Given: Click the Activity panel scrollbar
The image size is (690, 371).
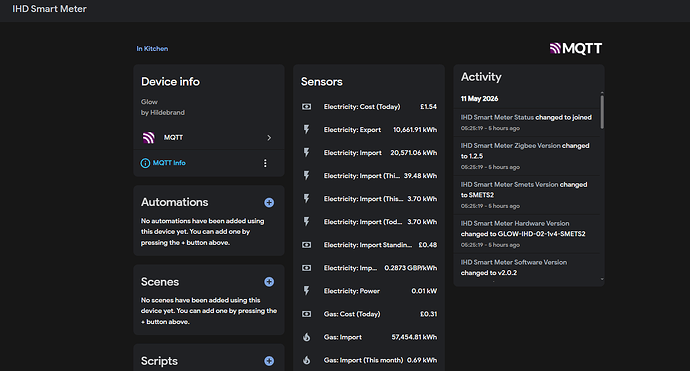Looking at the screenshot, I should [602, 112].
